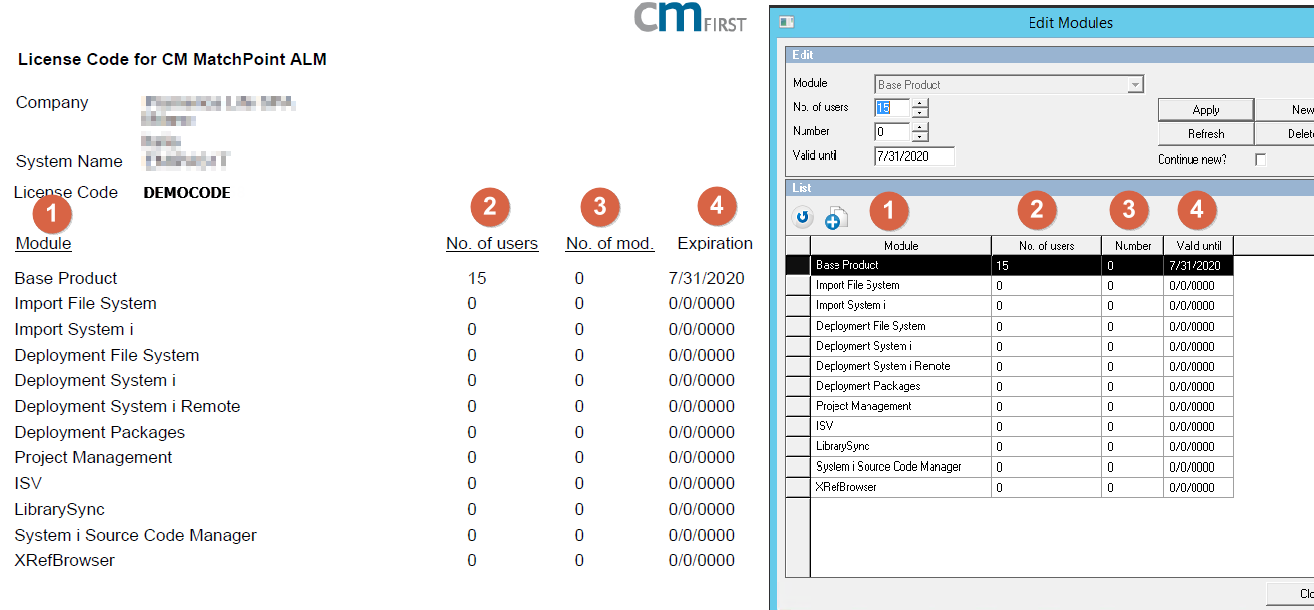
Task: Select the Deployment Packages list row
Action: coord(1009,386)
